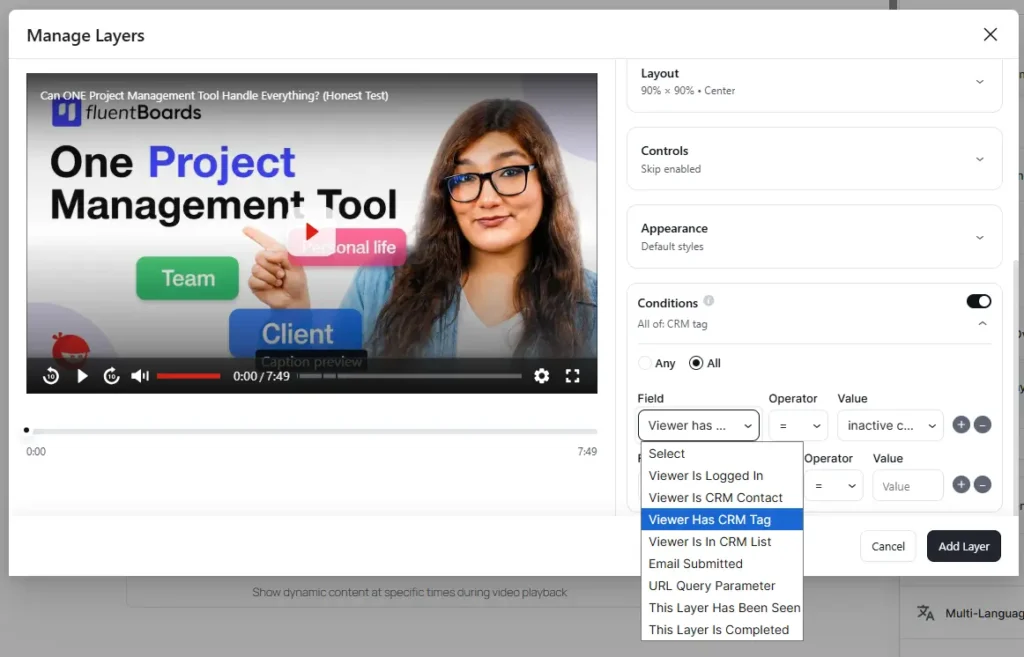Play the video from control bar
This screenshot has width=1024, height=657.
pos(82,376)
